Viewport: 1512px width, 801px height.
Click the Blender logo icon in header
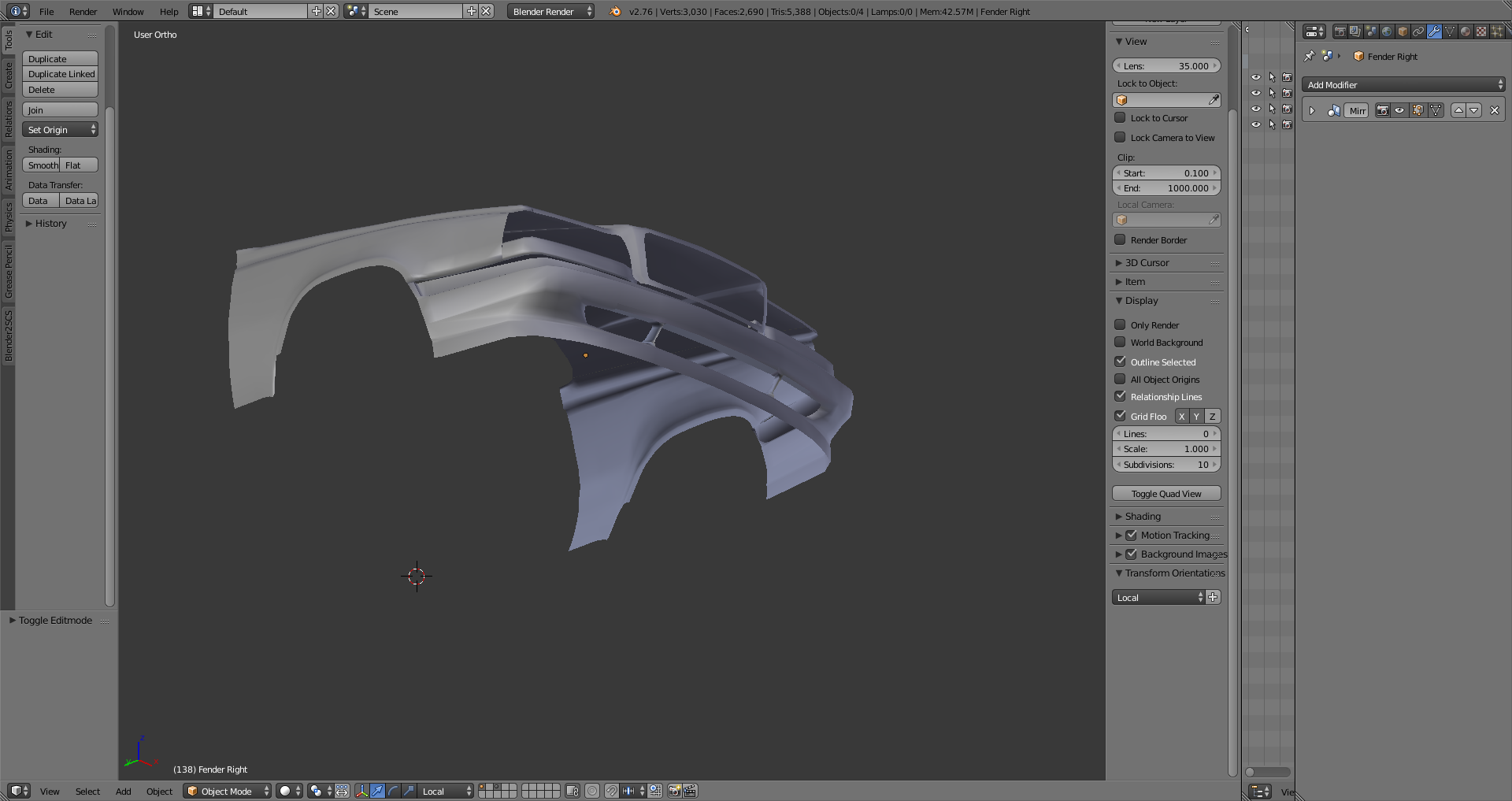click(615, 11)
